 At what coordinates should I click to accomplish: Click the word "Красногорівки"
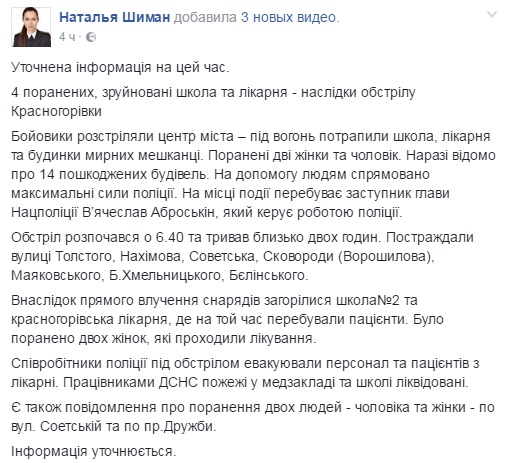[56, 112]
